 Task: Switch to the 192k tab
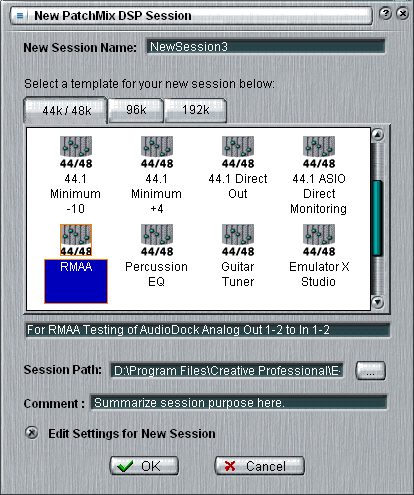(x=196, y=110)
